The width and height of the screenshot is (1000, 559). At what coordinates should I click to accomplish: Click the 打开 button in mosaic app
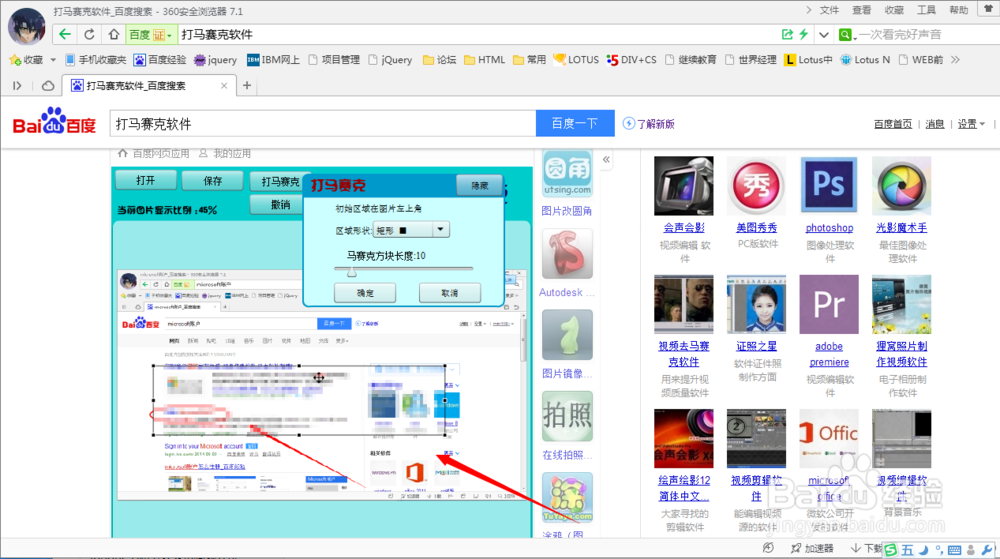click(145, 180)
